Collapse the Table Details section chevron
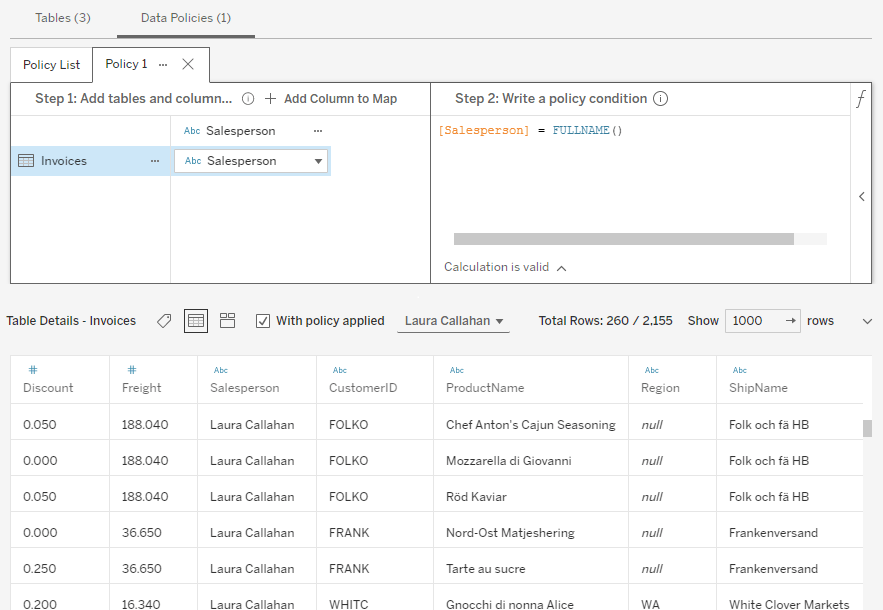The height and width of the screenshot is (610, 883). tap(867, 321)
